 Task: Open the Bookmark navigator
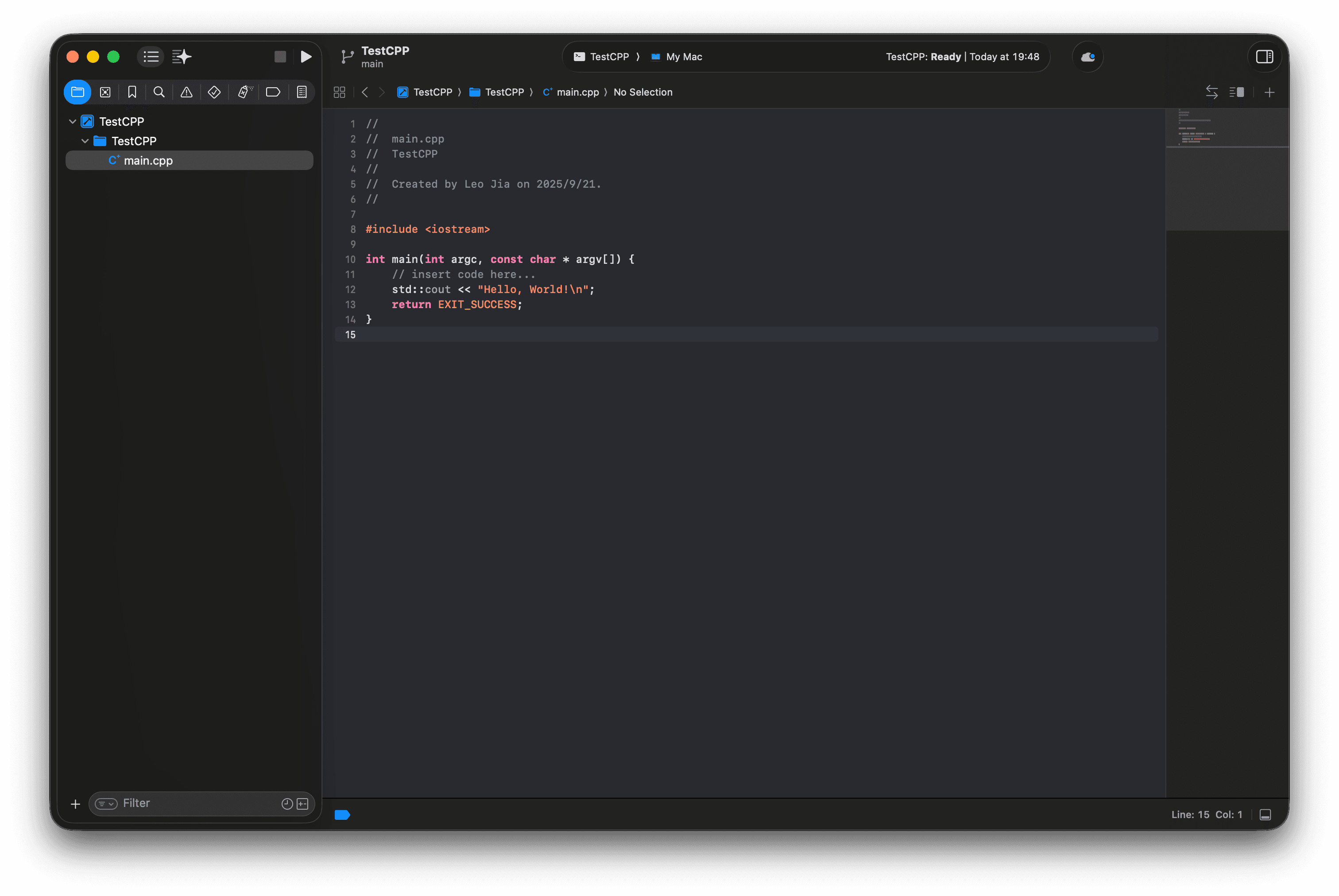(x=132, y=92)
